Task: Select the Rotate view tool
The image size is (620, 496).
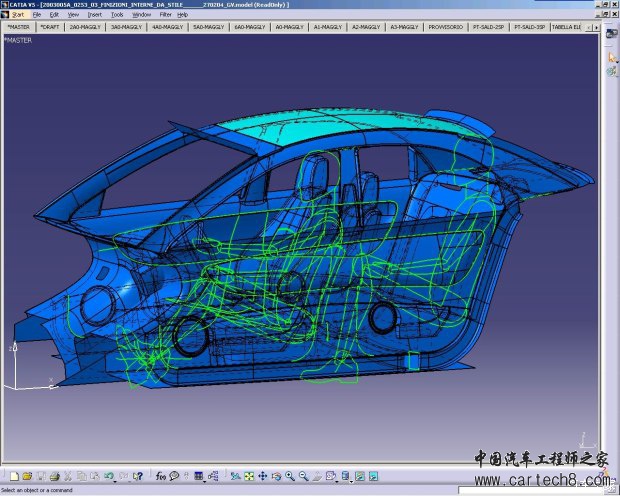Action: coord(276,475)
